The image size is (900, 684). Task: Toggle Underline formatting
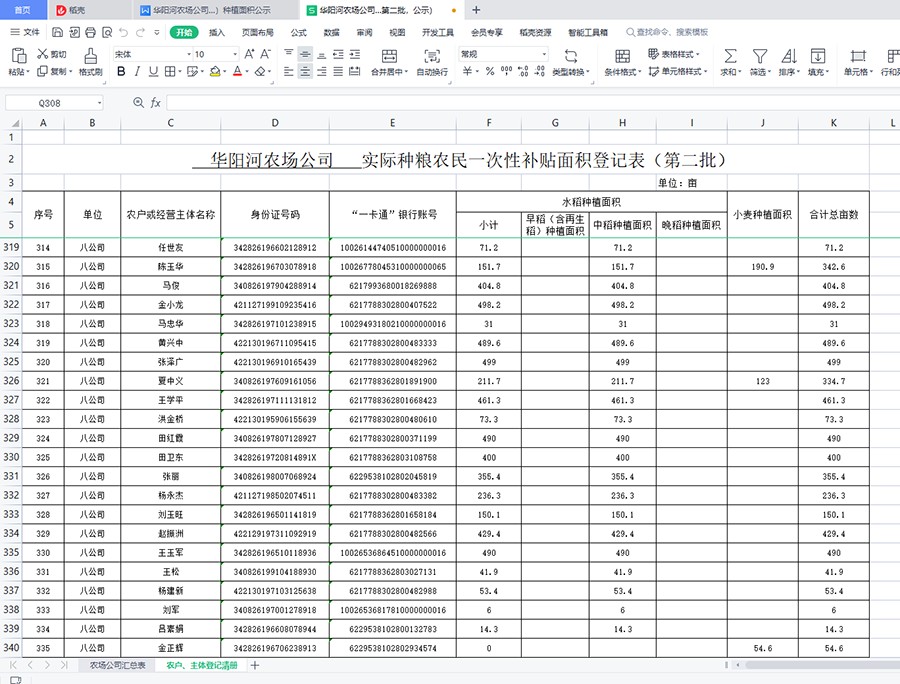tap(154, 72)
